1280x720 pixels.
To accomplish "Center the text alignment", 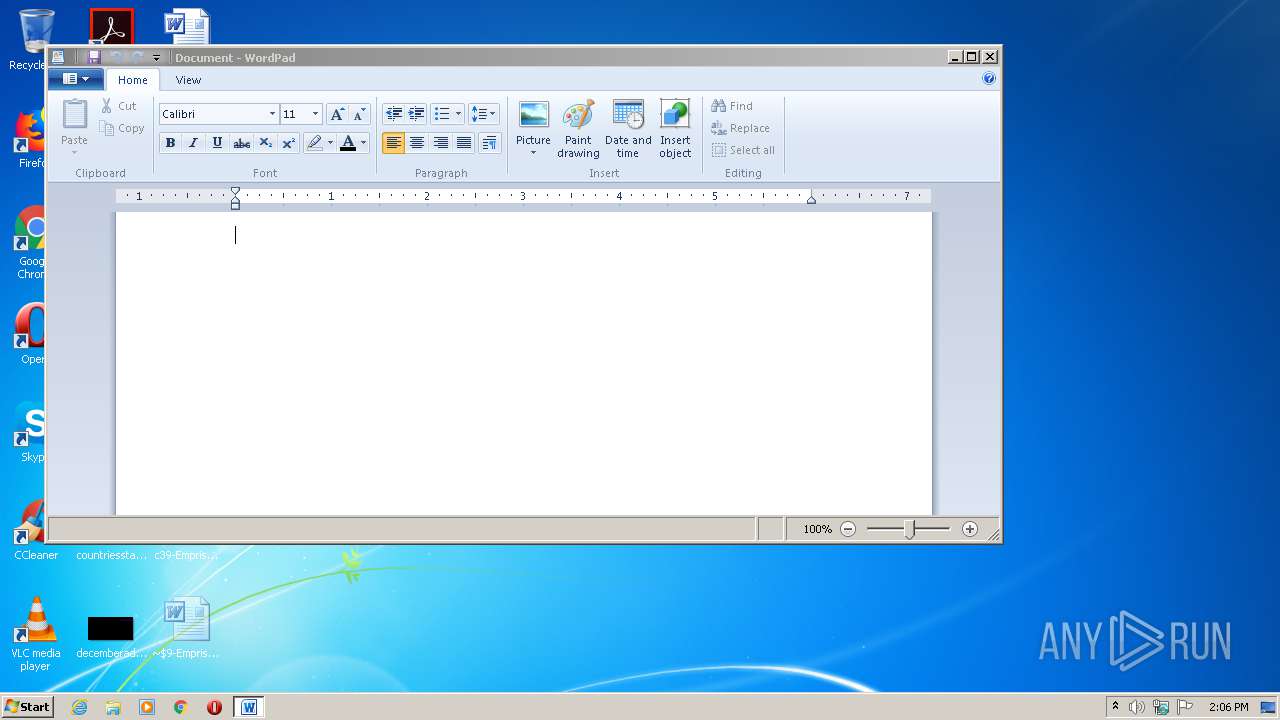I will [x=417, y=143].
